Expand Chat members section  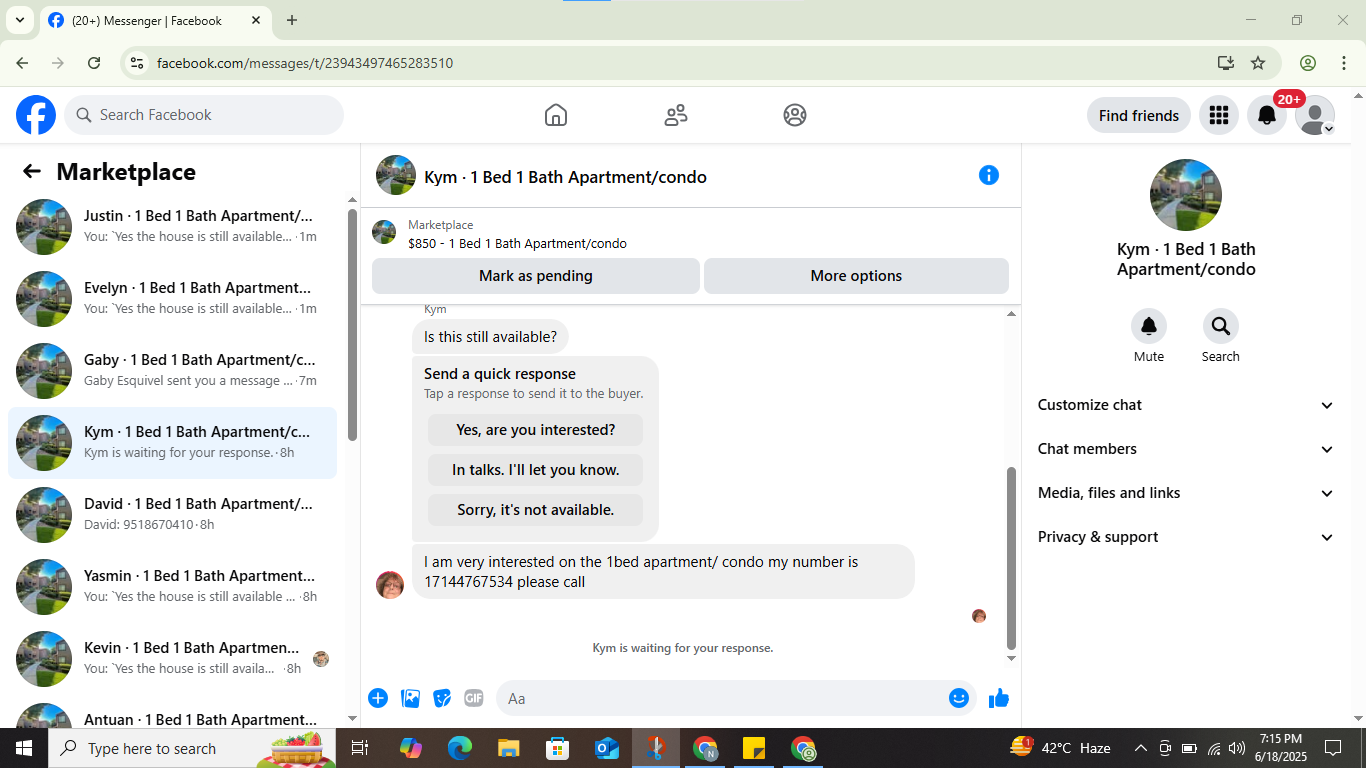[1186, 449]
